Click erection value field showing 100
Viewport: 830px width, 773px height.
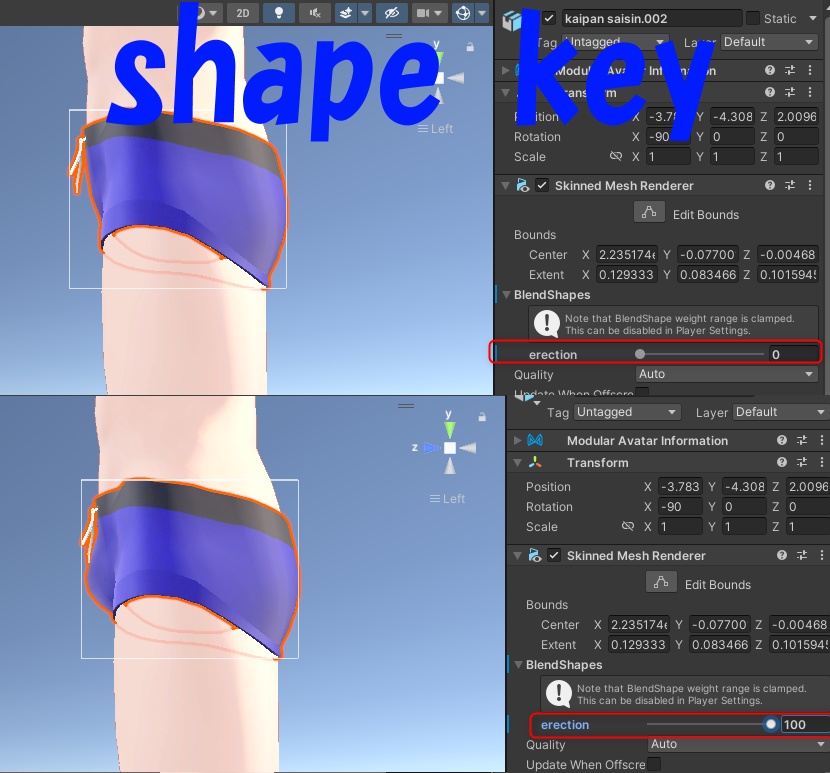point(805,724)
